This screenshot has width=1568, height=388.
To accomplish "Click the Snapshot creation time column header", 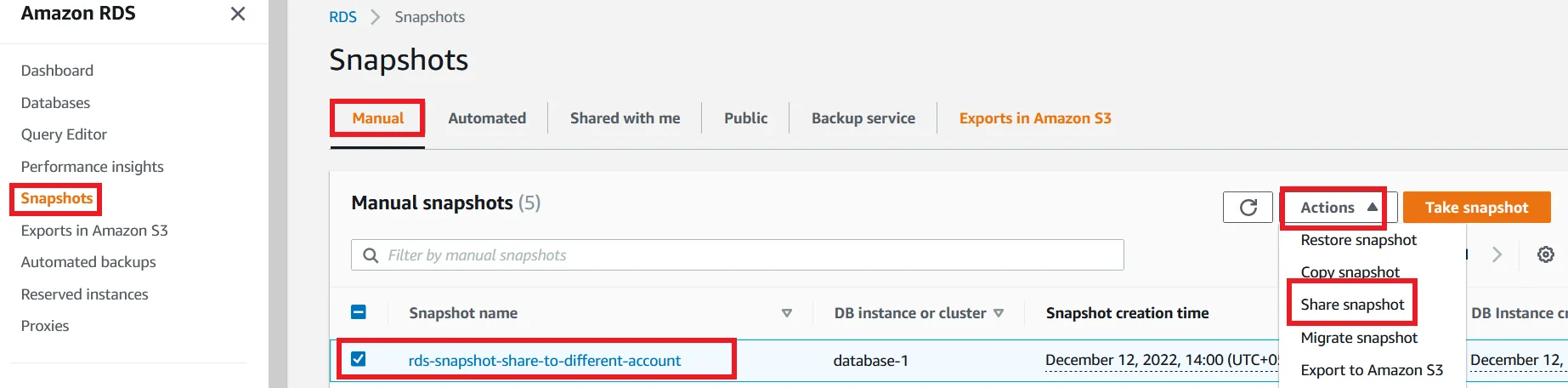I will pos(1127,313).
